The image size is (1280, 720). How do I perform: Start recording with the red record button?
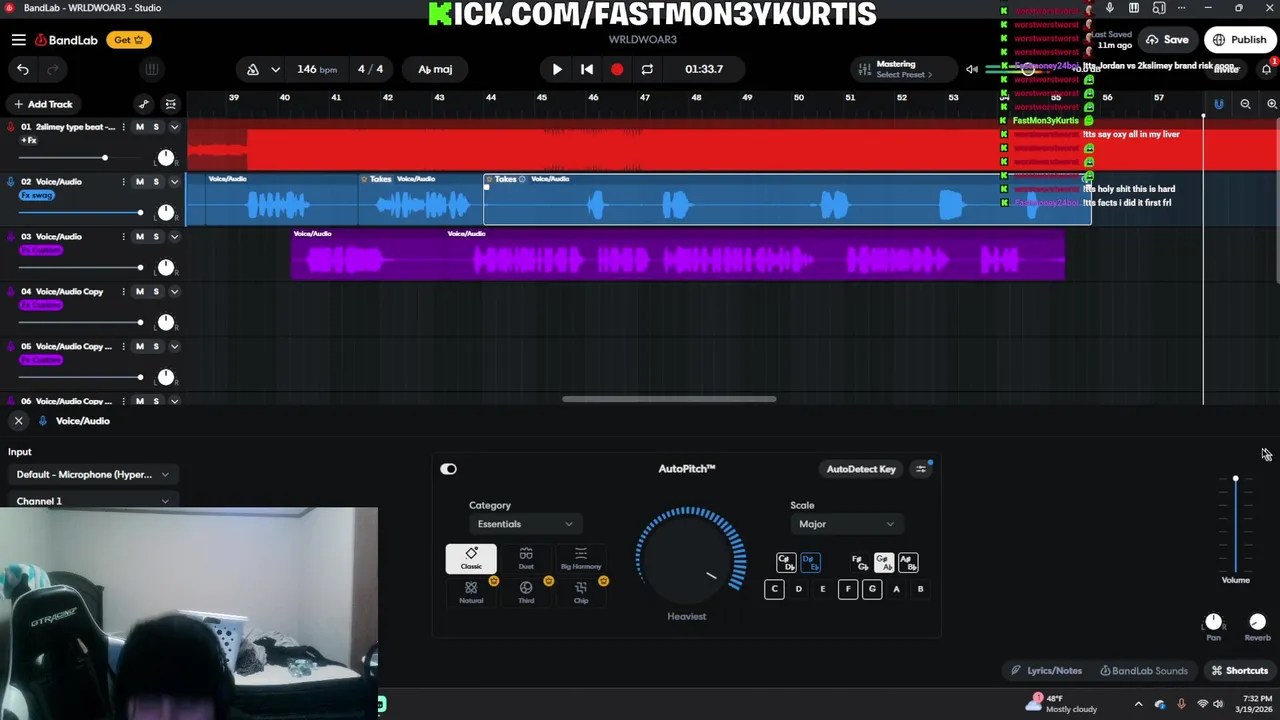[617, 69]
